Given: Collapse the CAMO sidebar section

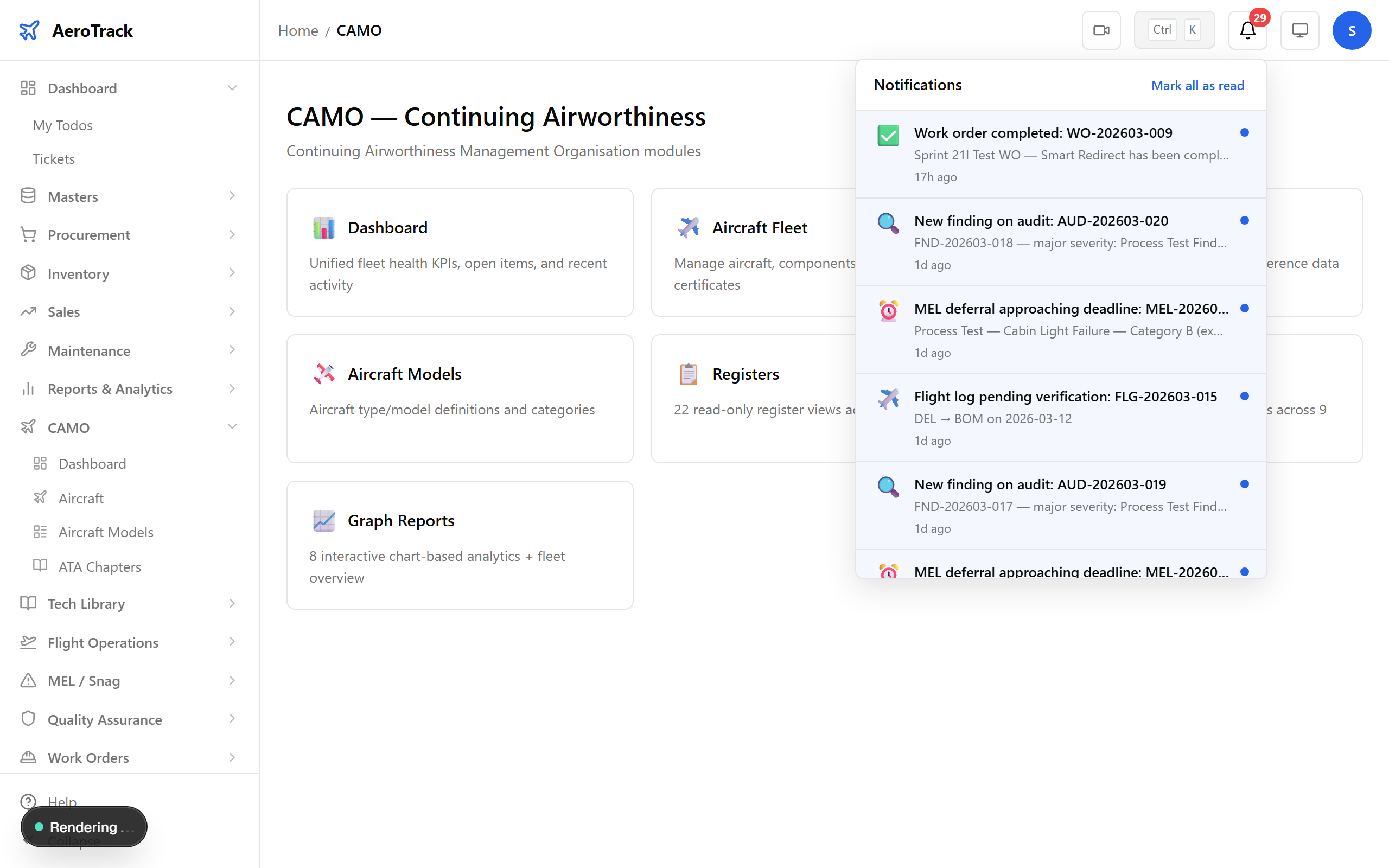Looking at the screenshot, I should pos(232,427).
